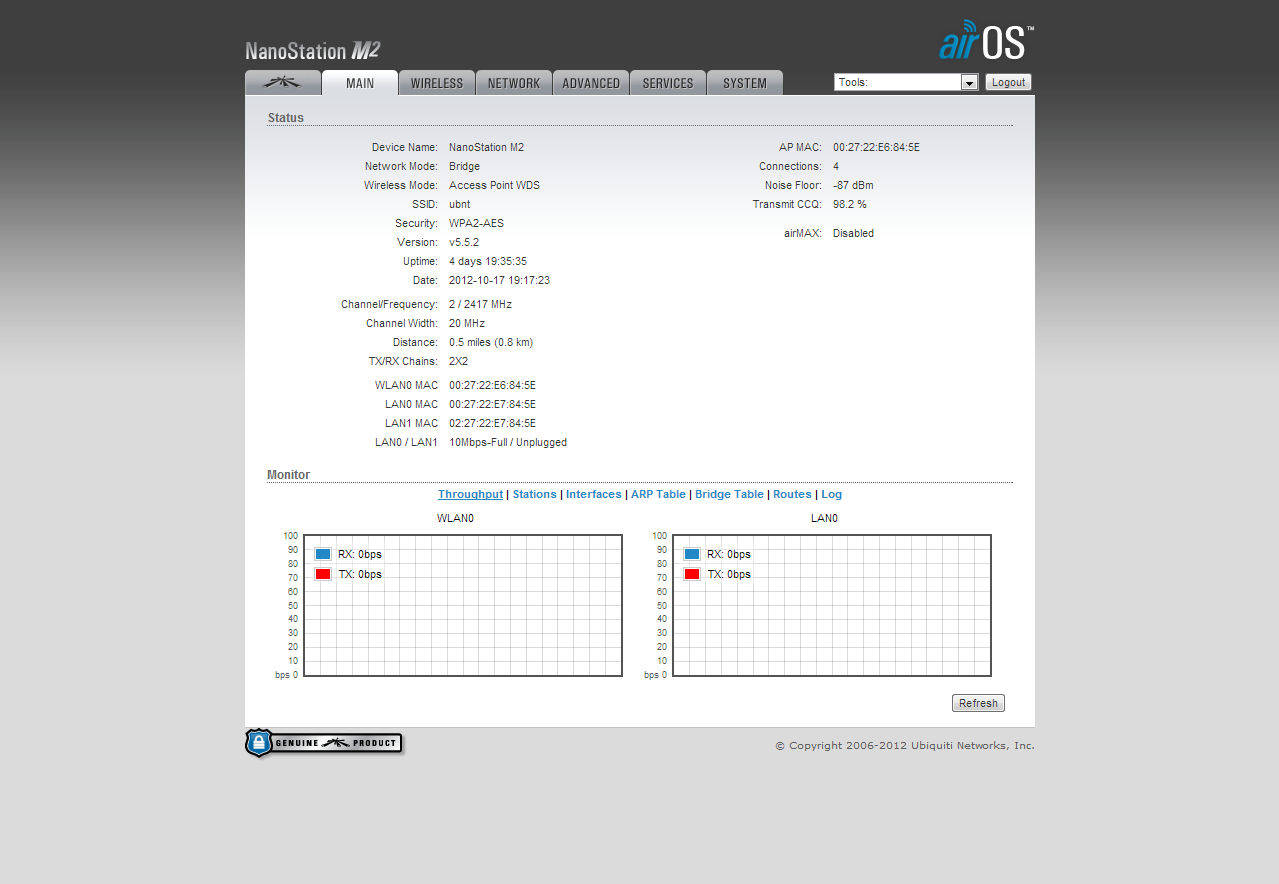Screen dimensions: 1279x884
Task: Click the Wireless Mode value Access Point WDS
Action: 494,185
